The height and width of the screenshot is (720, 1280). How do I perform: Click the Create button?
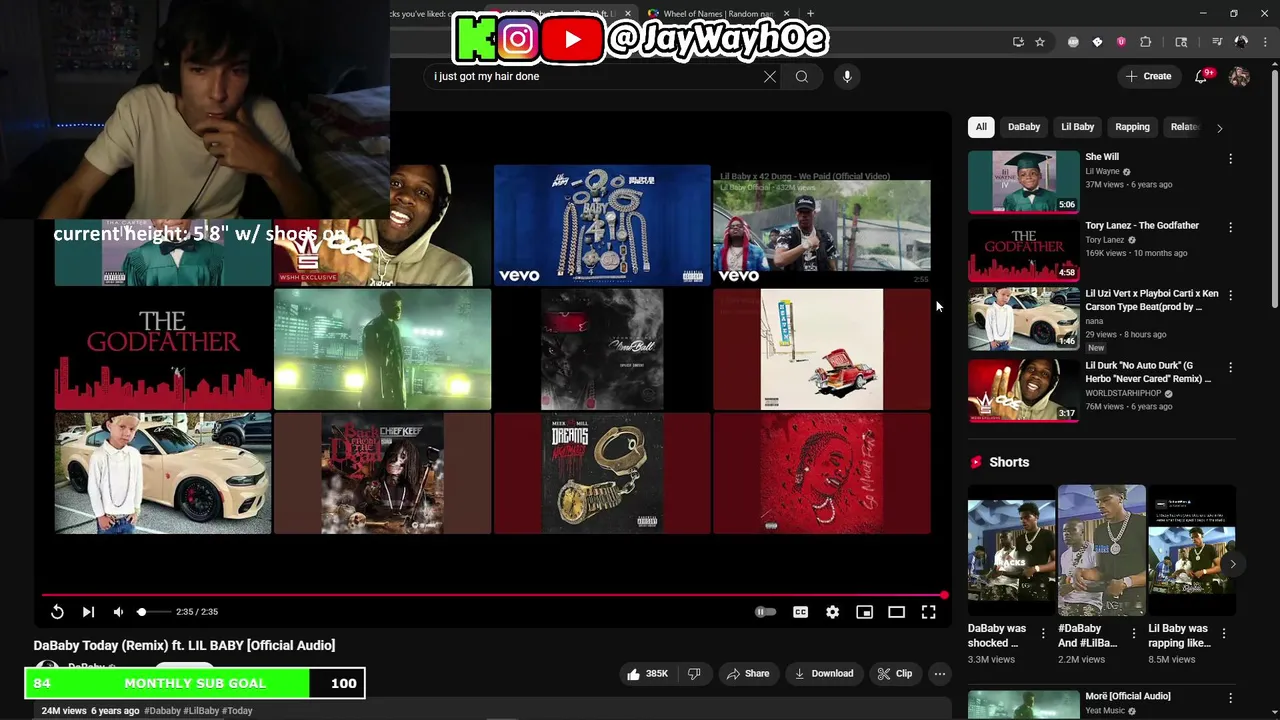1148,76
